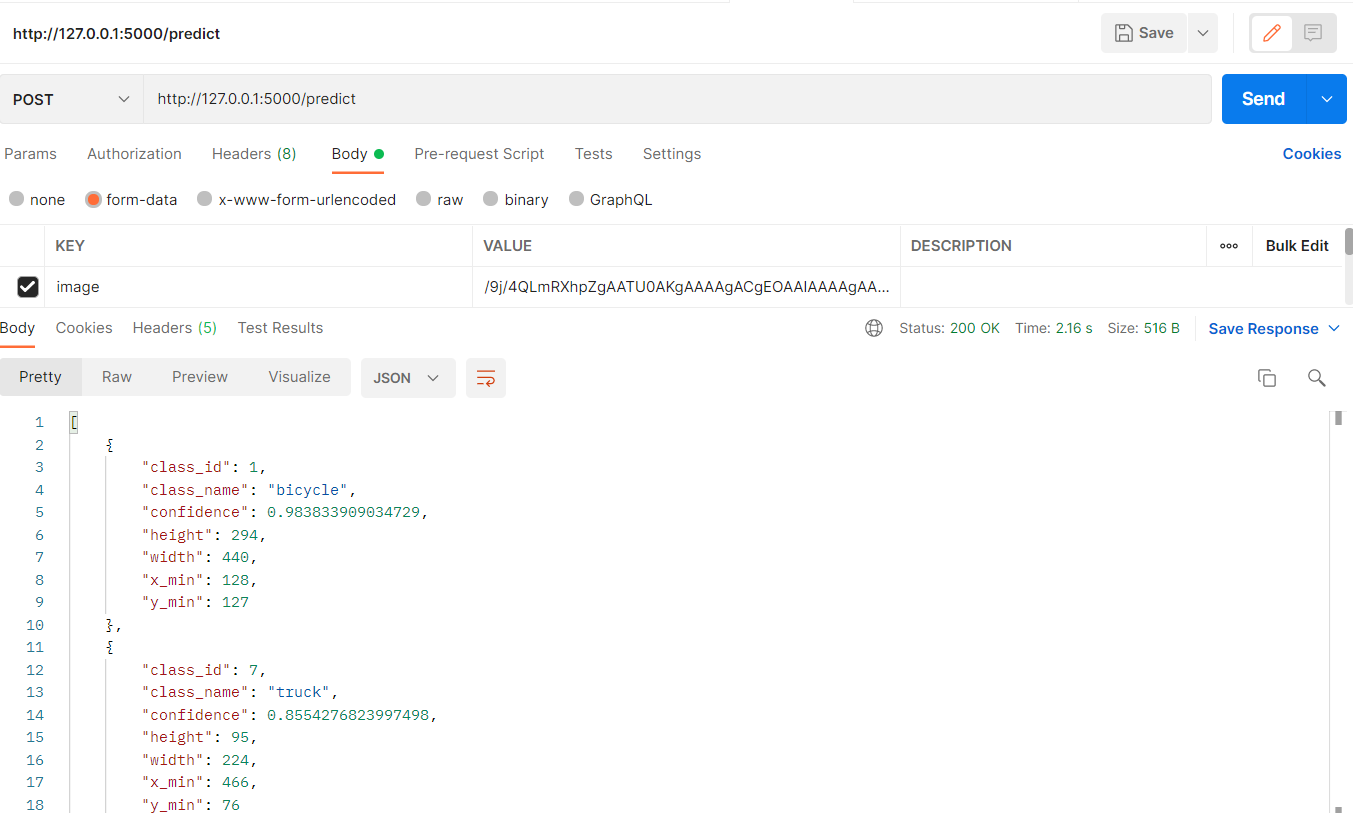Click the confidence value 0.8554276823997498
This screenshot has width=1353, height=813.
tap(347, 715)
